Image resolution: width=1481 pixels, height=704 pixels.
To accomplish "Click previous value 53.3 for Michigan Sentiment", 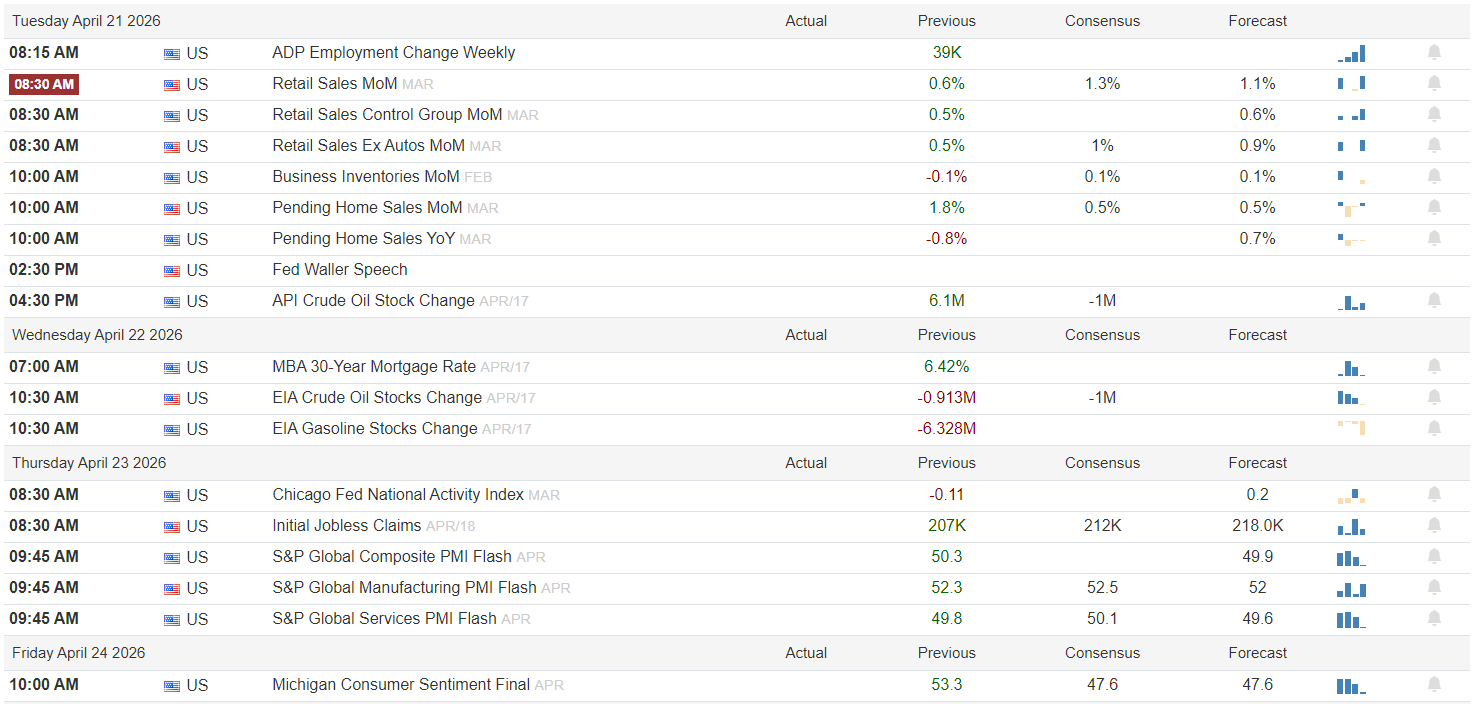I will (x=947, y=684).
